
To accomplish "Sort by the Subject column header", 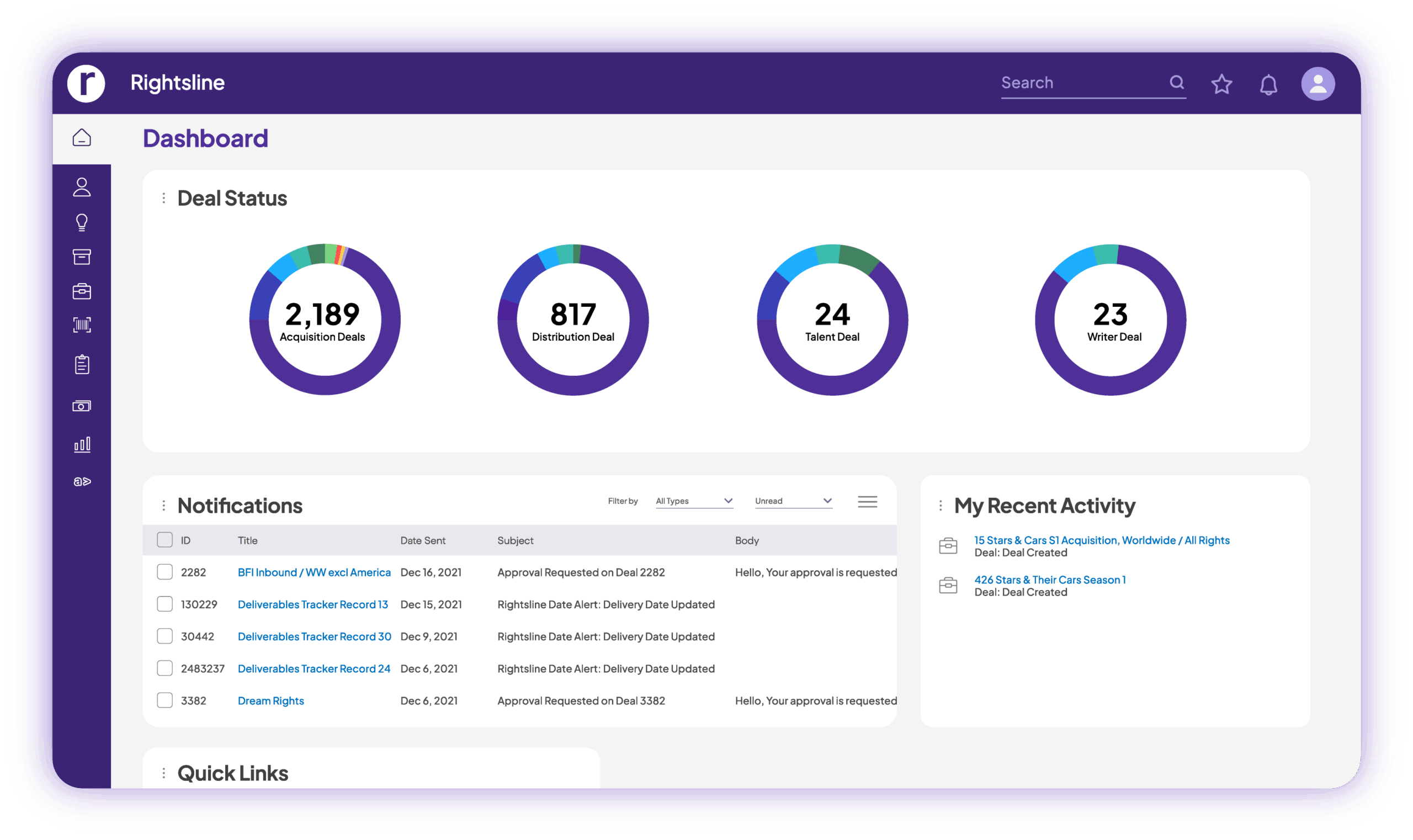I will 515,540.
